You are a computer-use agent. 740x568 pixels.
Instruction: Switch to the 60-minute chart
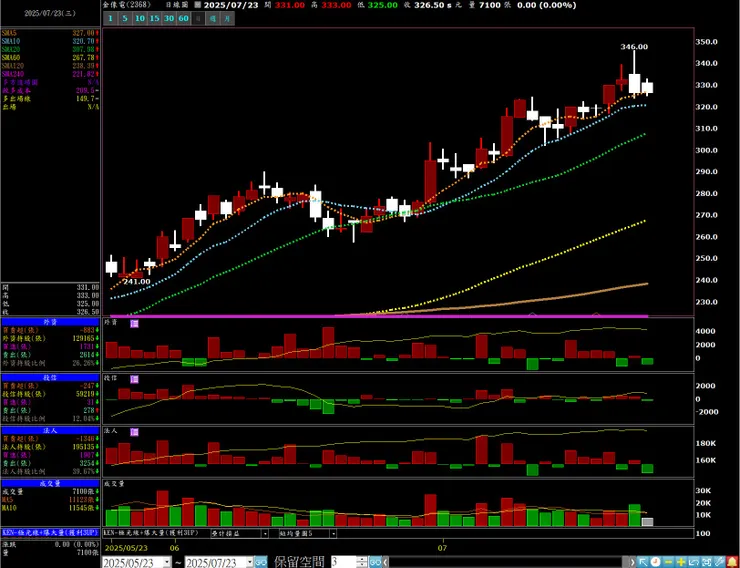pyautogui.click(x=184, y=18)
